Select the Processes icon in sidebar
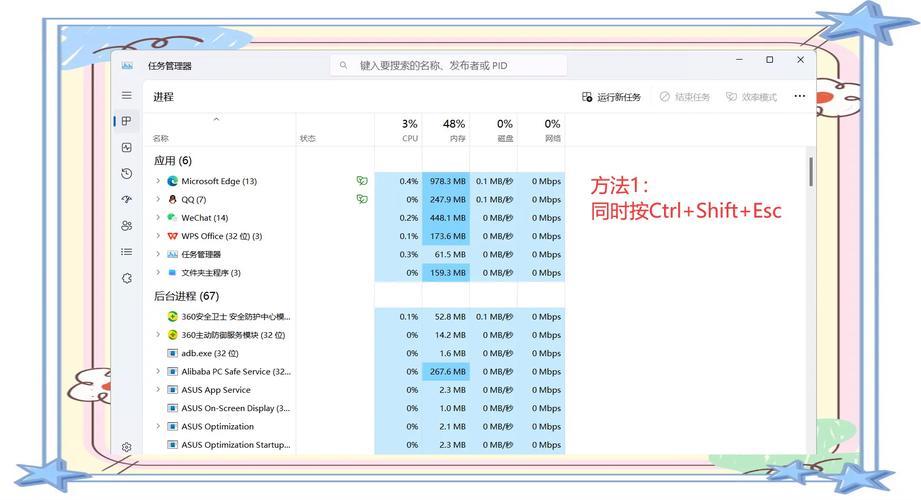 (127, 122)
